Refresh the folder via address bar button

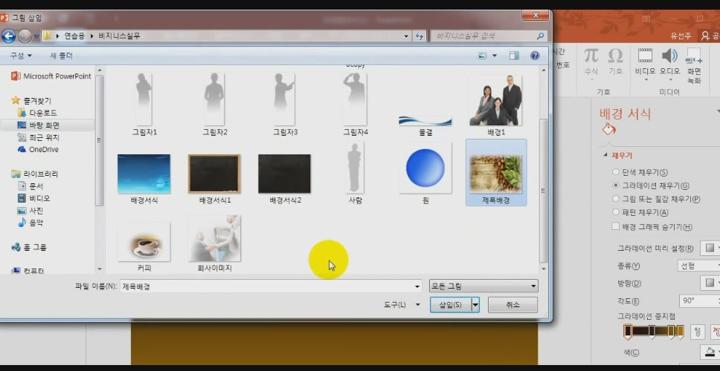point(419,36)
